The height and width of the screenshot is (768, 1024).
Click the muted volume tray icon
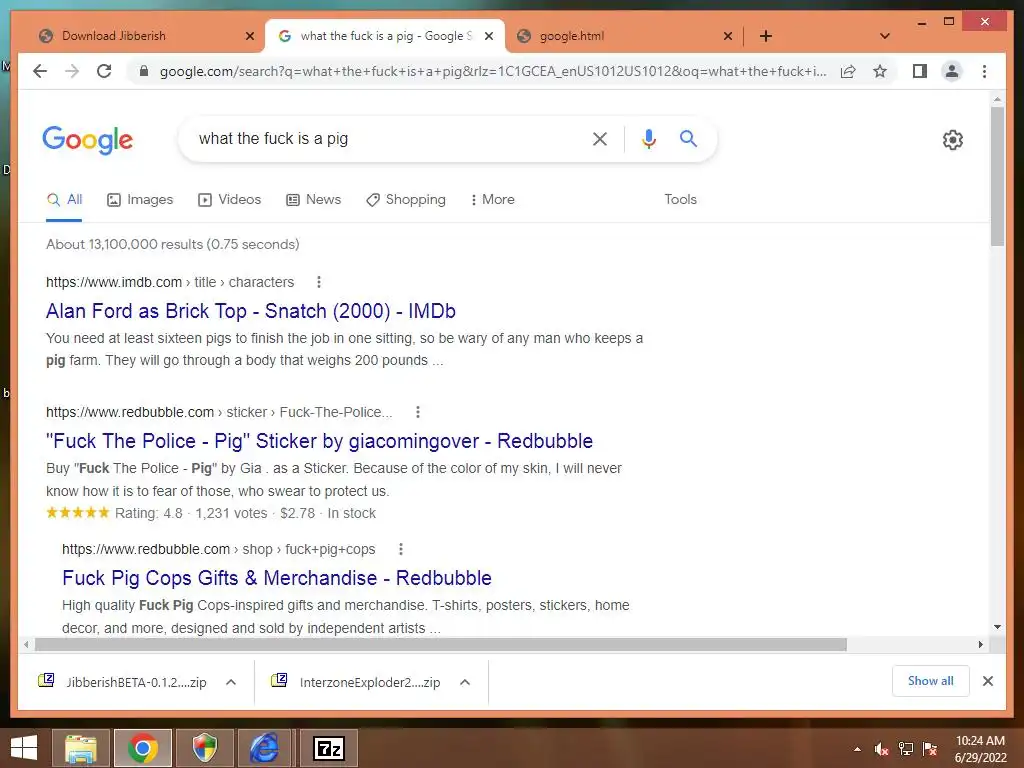pyautogui.click(x=882, y=749)
